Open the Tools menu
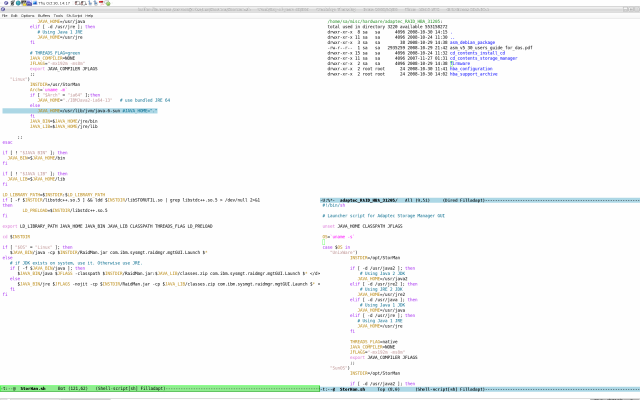The width and height of the screenshot is (640, 400). pos(59,16)
